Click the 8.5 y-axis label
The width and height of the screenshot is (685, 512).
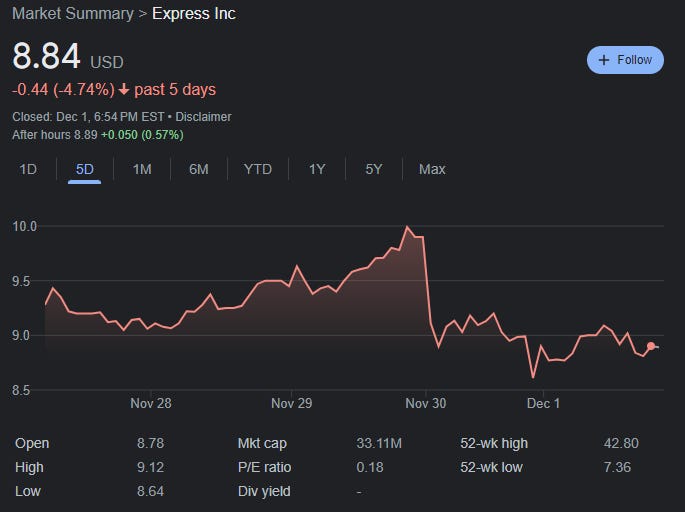click(21, 390)
